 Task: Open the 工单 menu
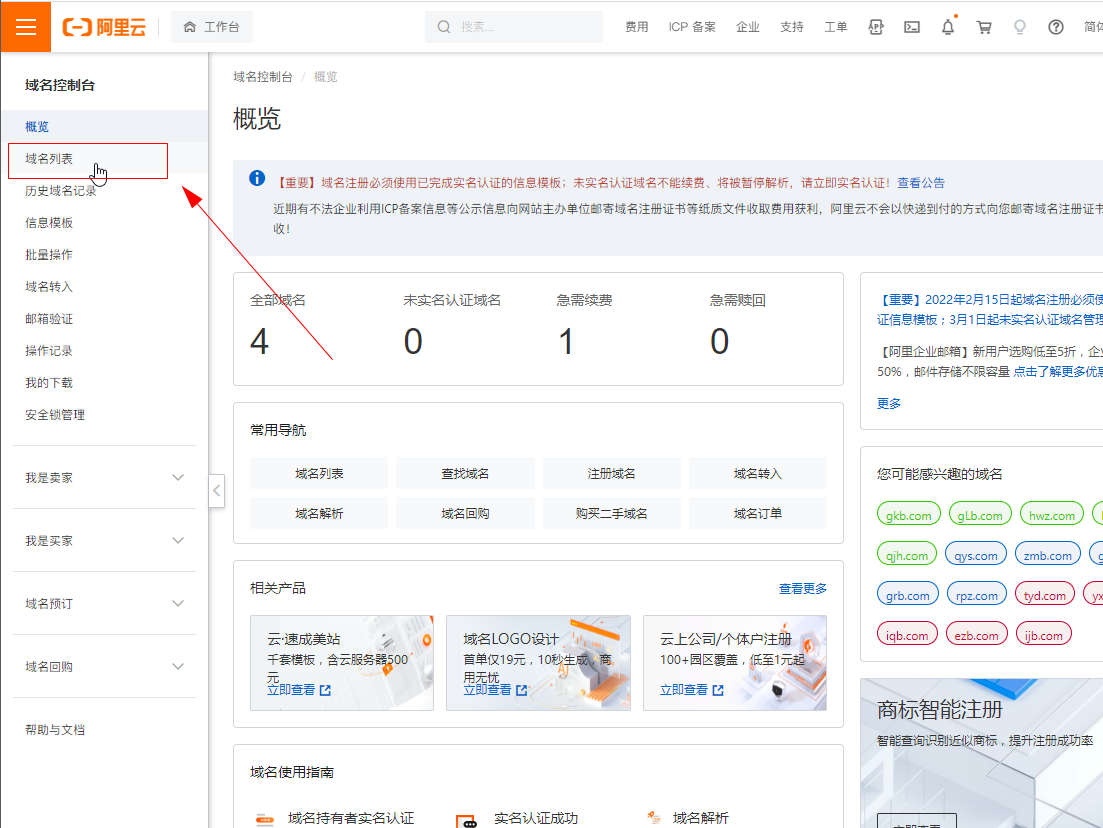point(836,27)
